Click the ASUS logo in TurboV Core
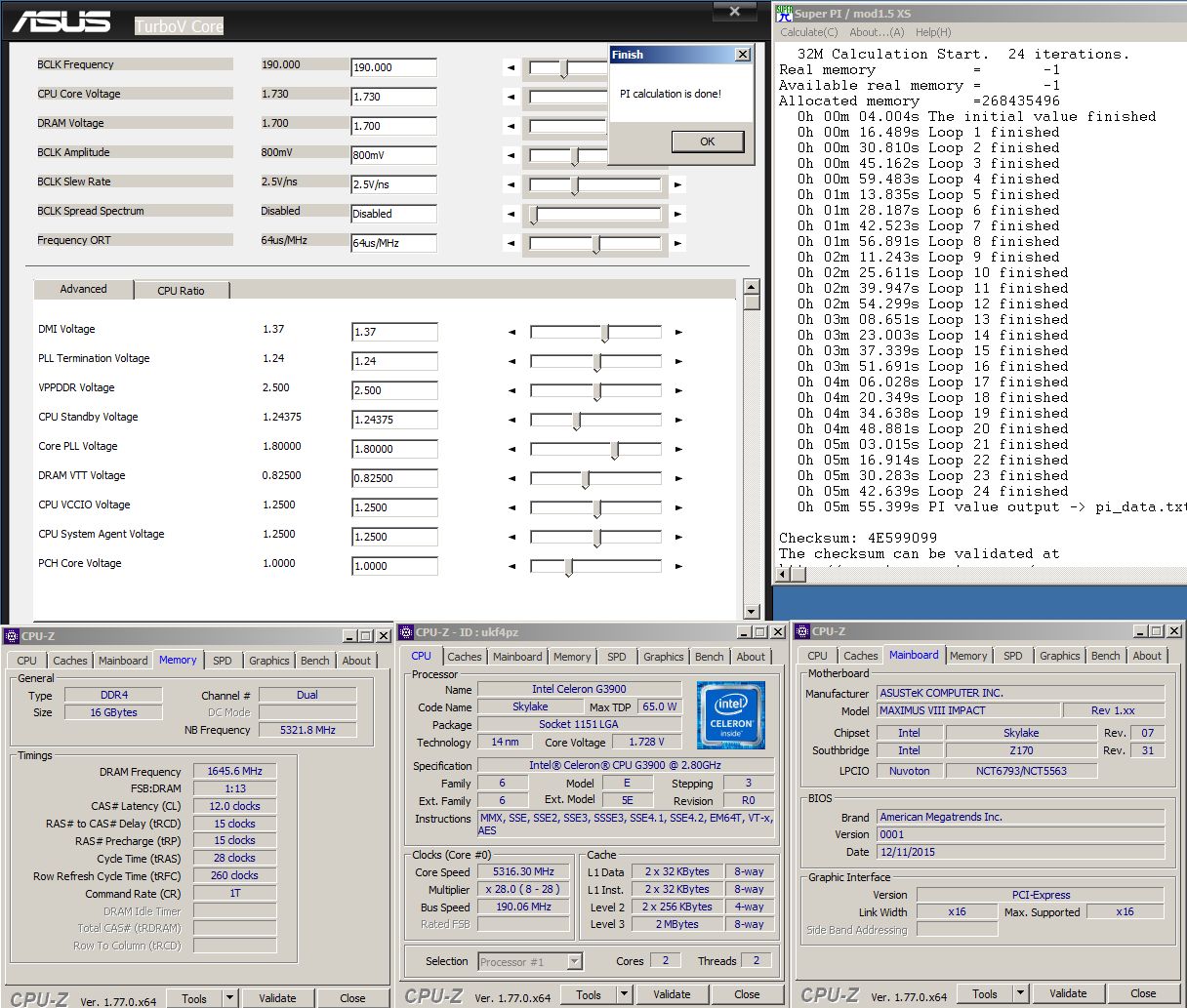This screenshot has height=1008, width=1187. point(61,21)
